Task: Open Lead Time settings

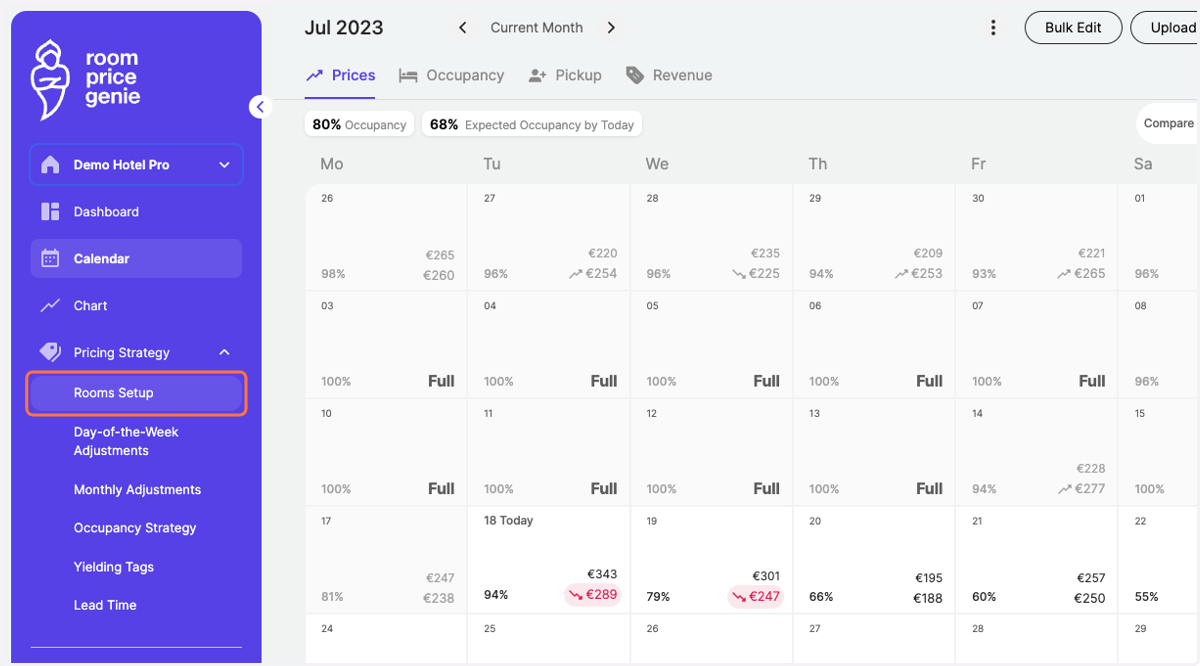Action: (105, 605)
